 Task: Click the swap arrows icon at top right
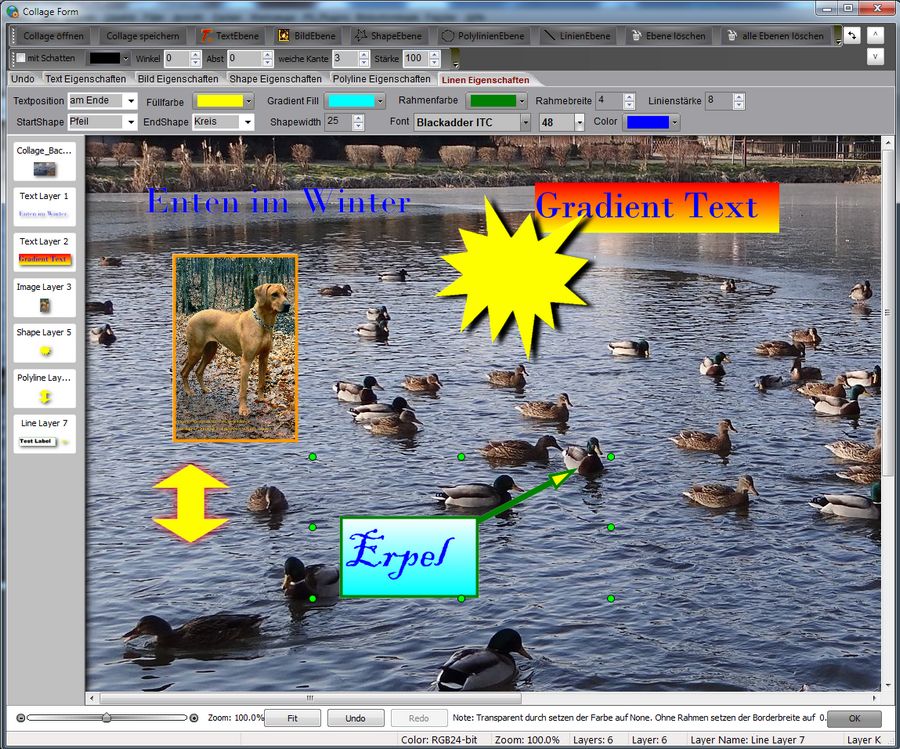851,35
